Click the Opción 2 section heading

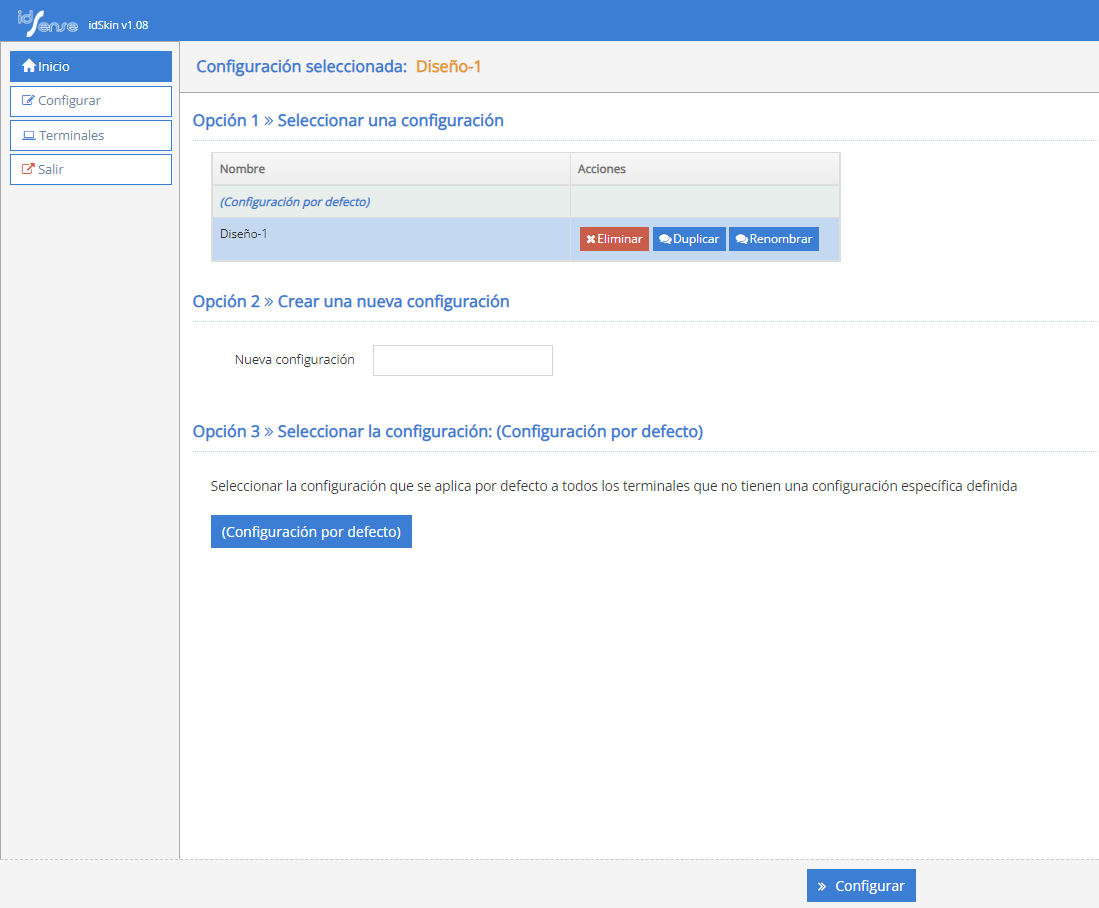(351, 301)
